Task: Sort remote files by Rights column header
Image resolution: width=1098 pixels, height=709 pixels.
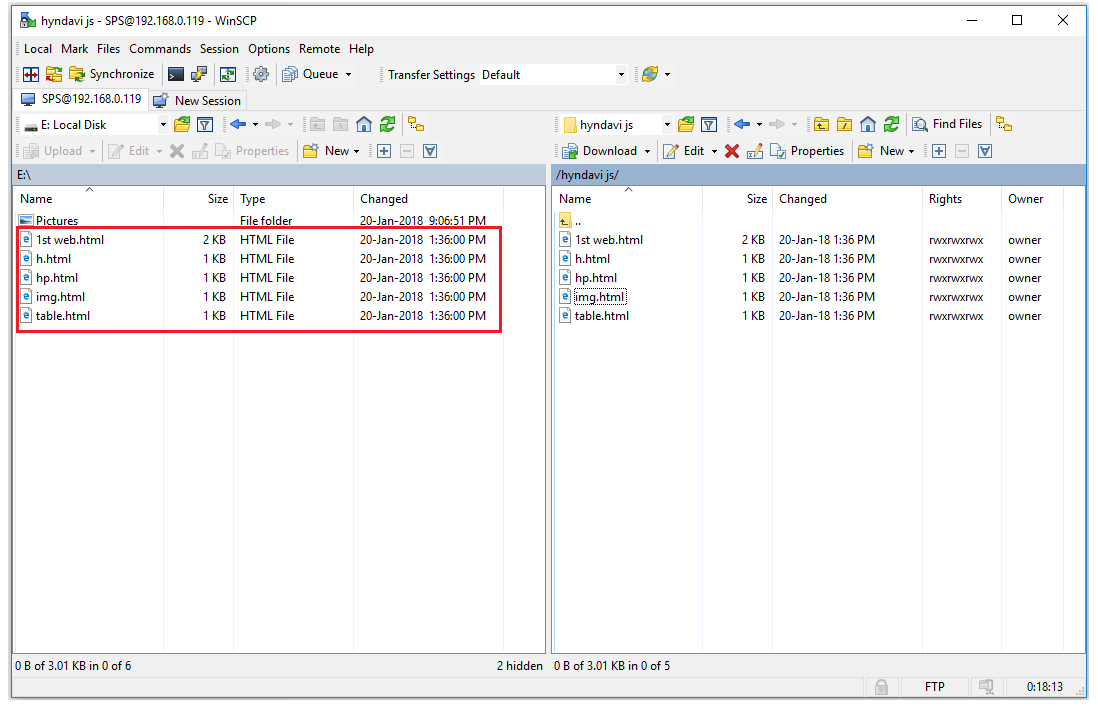Action: coord(962,199)
